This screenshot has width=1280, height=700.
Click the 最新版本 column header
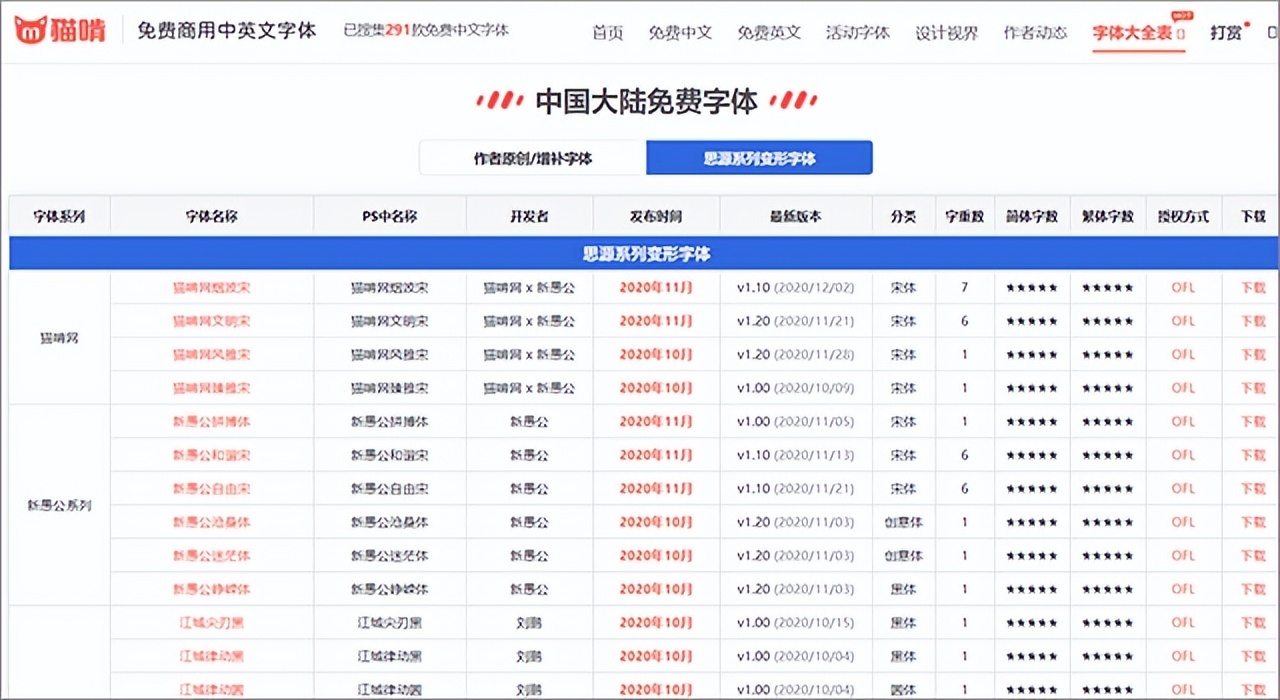pos(795,216)
